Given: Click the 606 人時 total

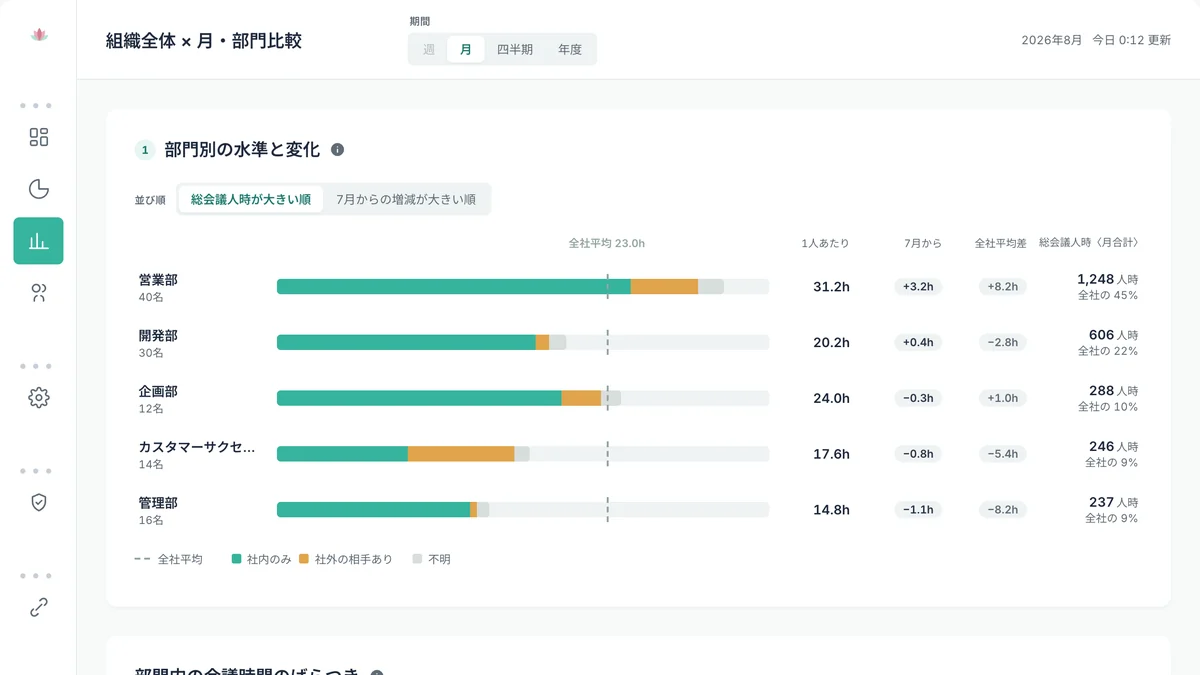Looking at the screenshot, I should tap(1113, 335).
